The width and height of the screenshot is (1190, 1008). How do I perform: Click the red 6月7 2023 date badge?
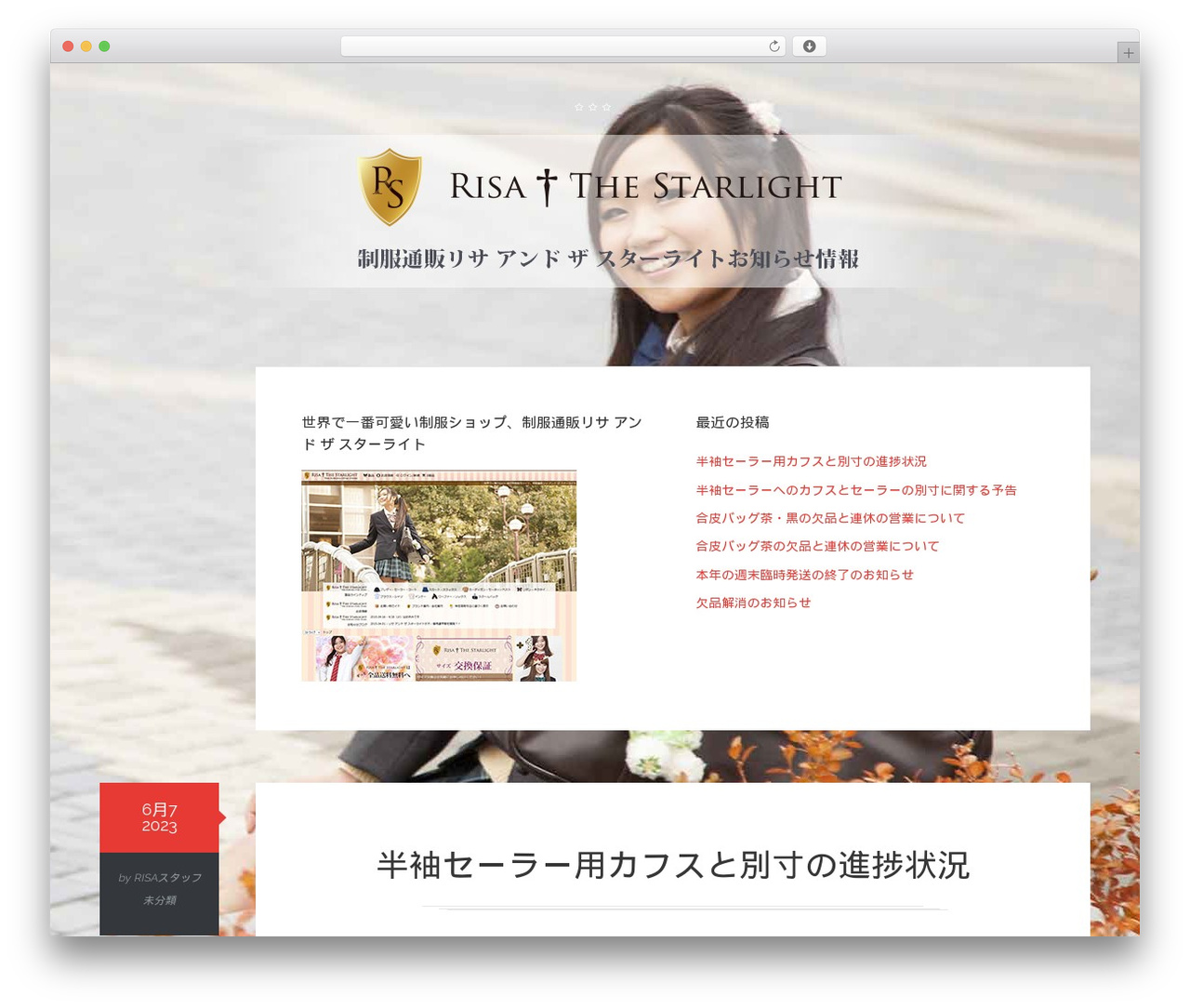(x=160, y=817)
